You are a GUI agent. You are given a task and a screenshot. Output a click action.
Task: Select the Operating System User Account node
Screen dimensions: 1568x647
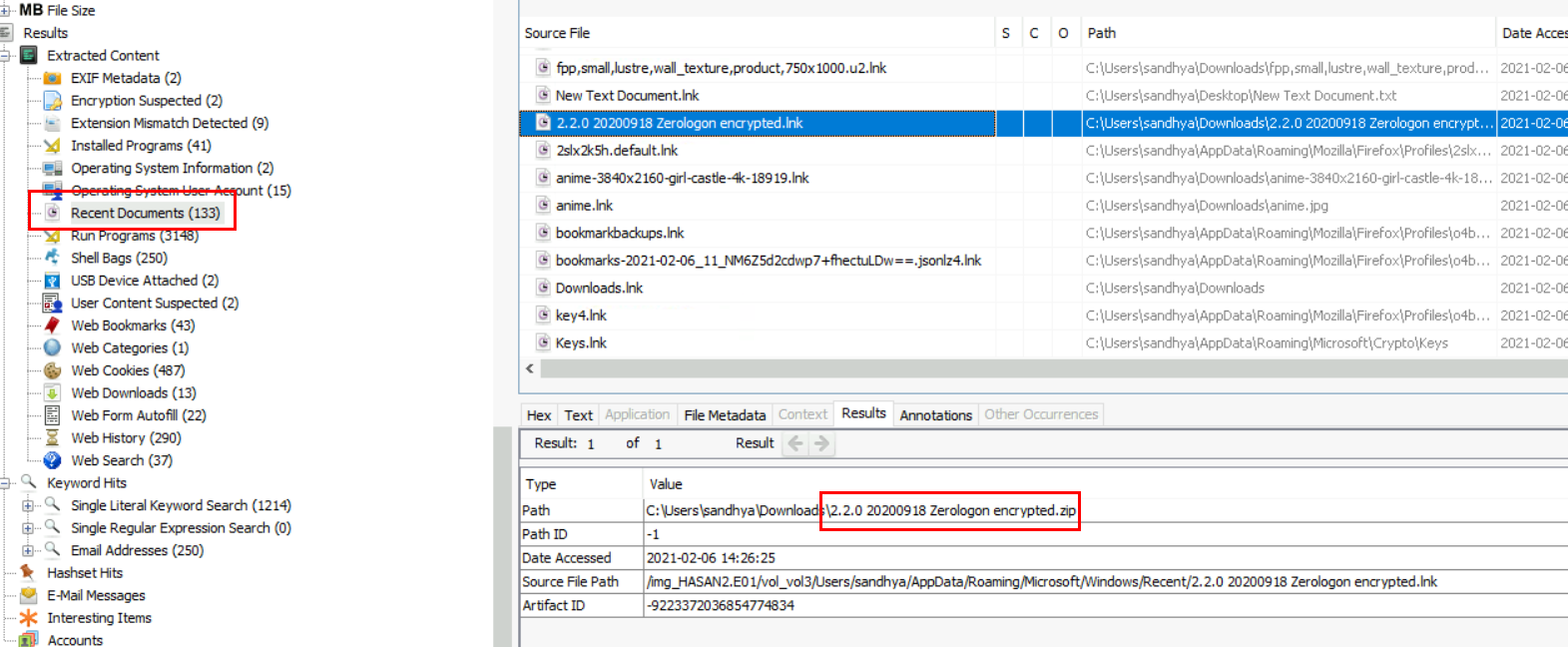point(181,191)
